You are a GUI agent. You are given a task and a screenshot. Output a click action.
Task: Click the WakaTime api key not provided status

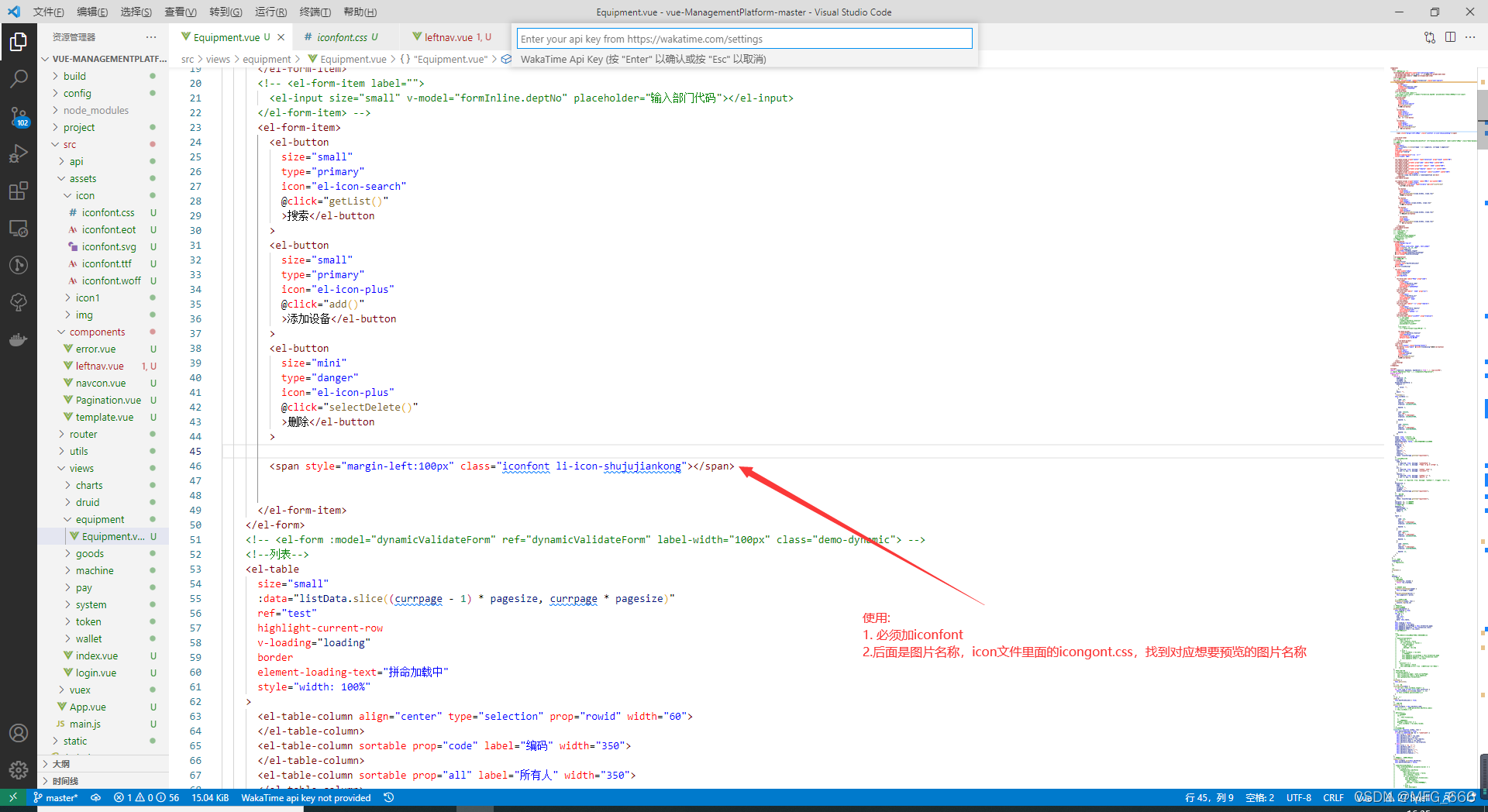point(306,797)
